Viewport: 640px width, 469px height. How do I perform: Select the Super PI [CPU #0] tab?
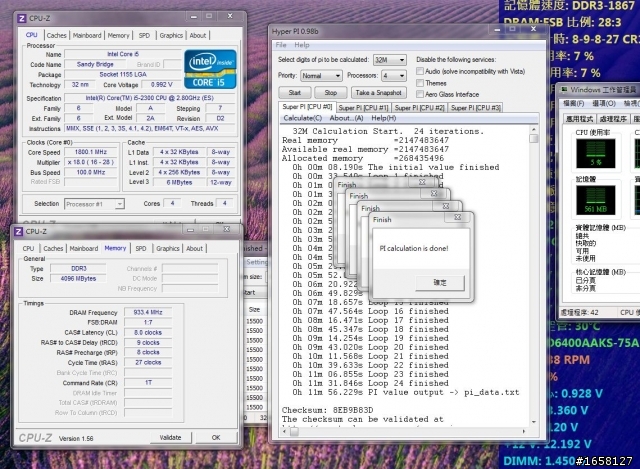[307, 107]
